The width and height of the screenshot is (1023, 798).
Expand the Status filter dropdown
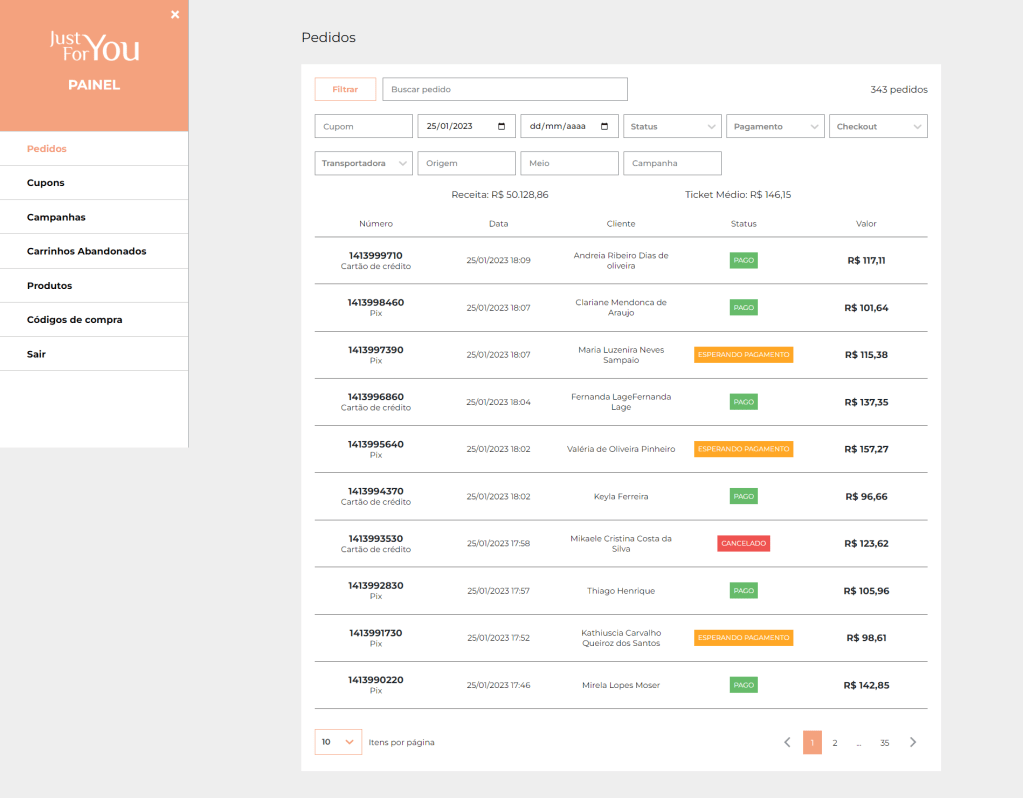tap(672, 126)
